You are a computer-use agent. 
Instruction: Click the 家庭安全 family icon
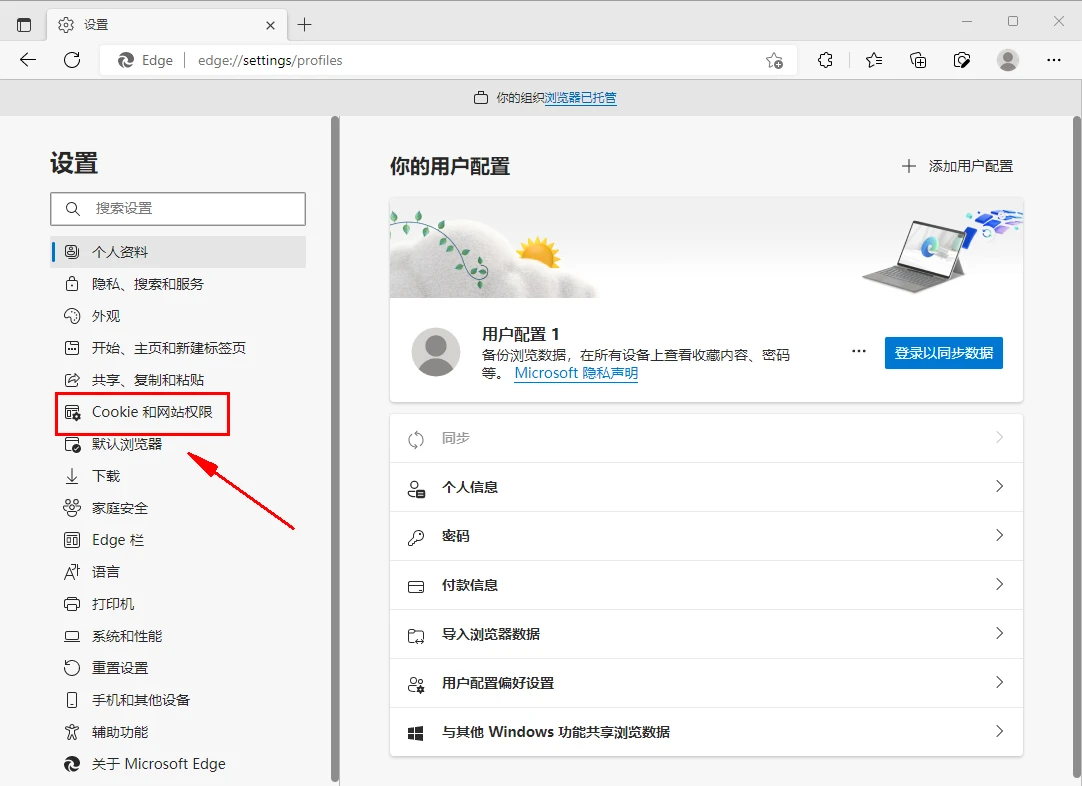coord(72,508)
